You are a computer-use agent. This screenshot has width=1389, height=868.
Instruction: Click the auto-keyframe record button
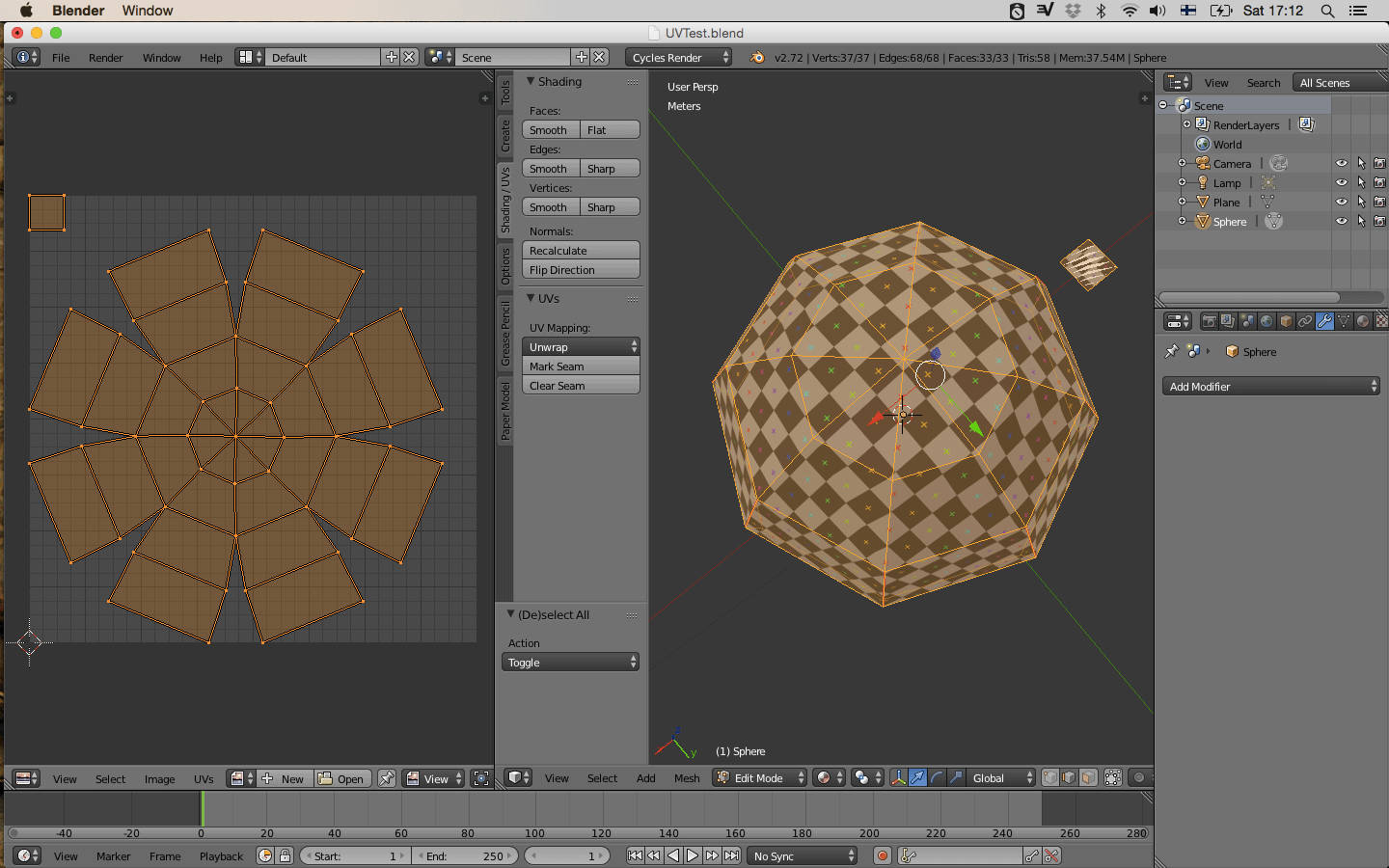click(882, 855)
